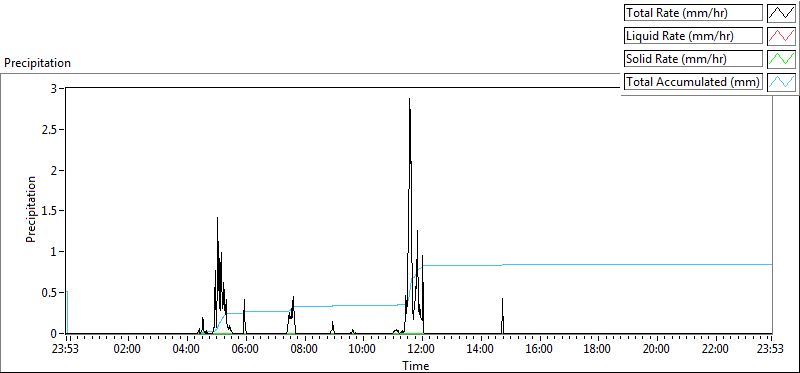Click the 18:00 time axis label
The image size is (800, 373).
598,350
